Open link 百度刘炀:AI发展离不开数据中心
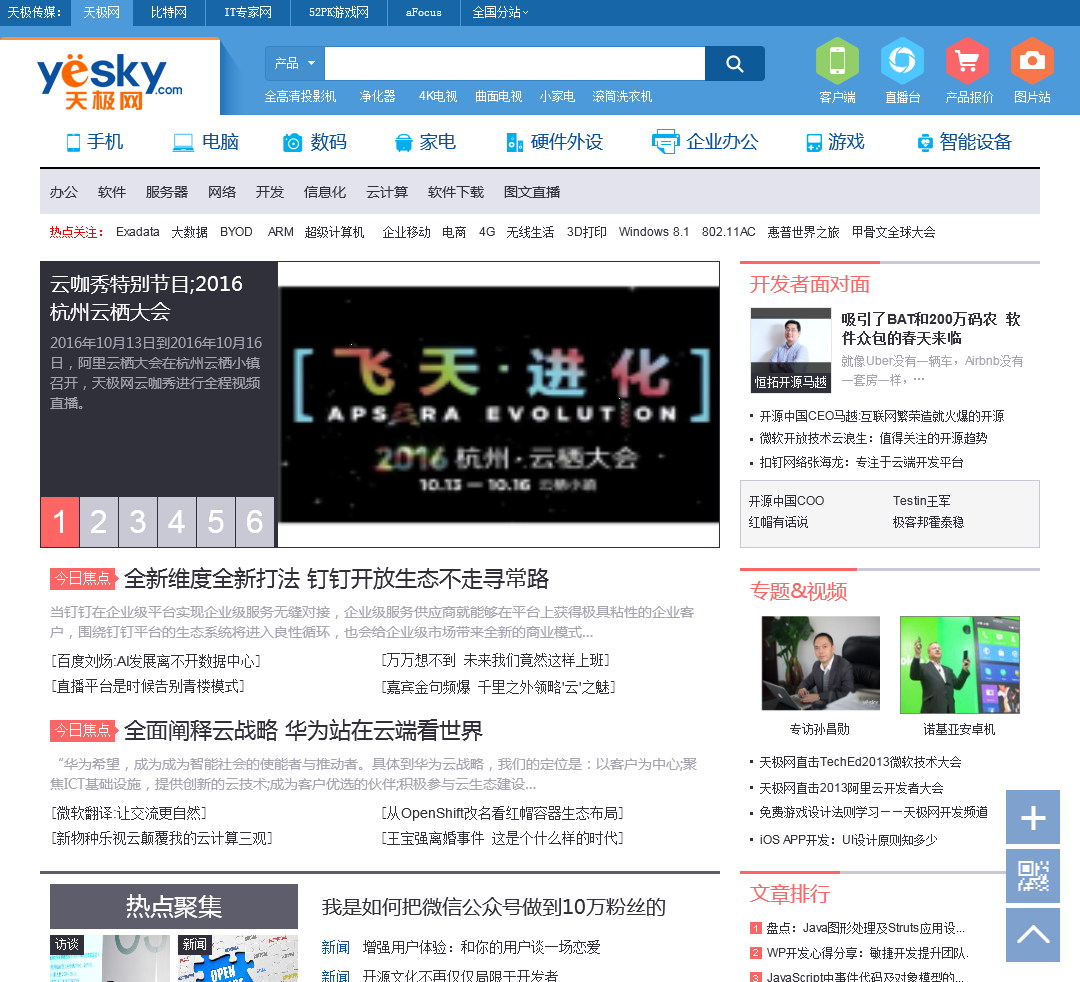 (x=156, y=661)
